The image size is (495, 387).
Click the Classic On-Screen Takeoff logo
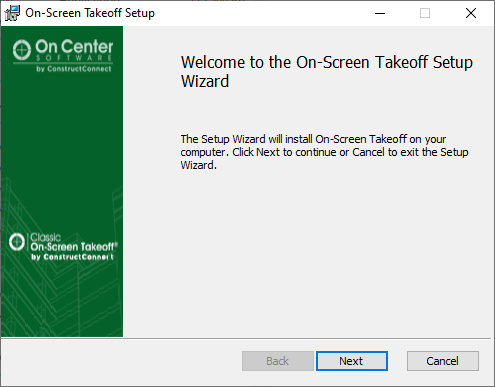coord(63,247)
